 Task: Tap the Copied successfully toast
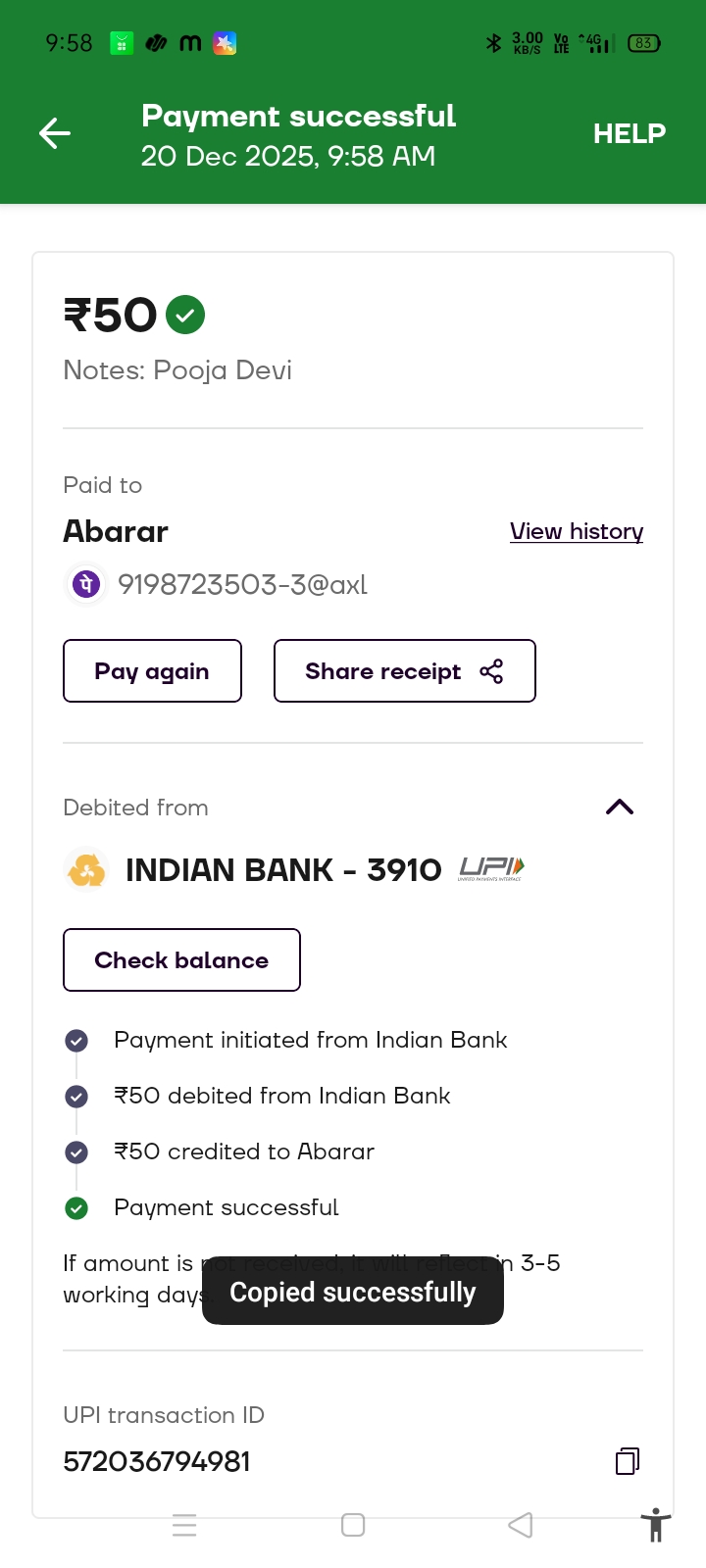click(353, 1293)
